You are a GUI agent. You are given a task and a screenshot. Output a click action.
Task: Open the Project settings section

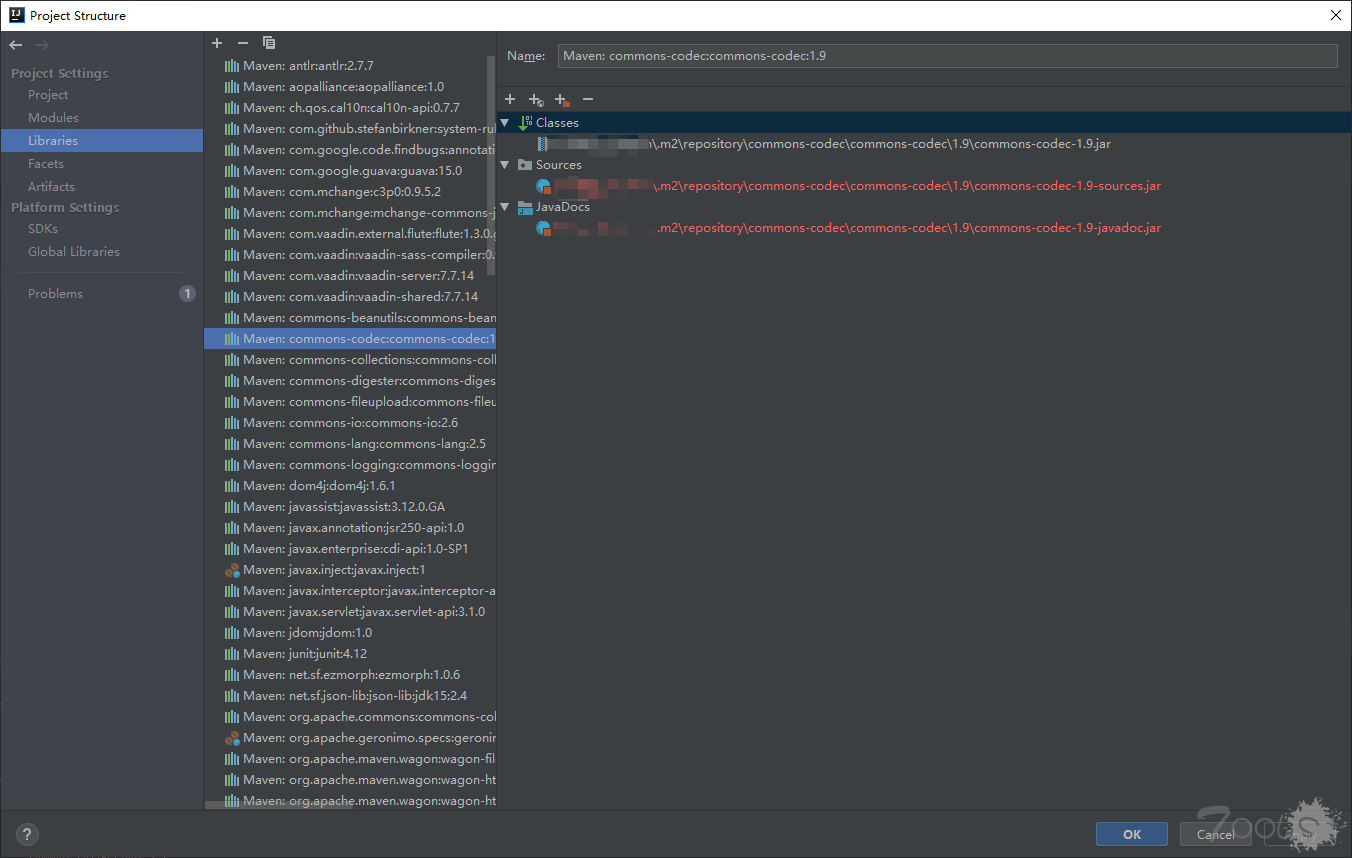(48, 95)
